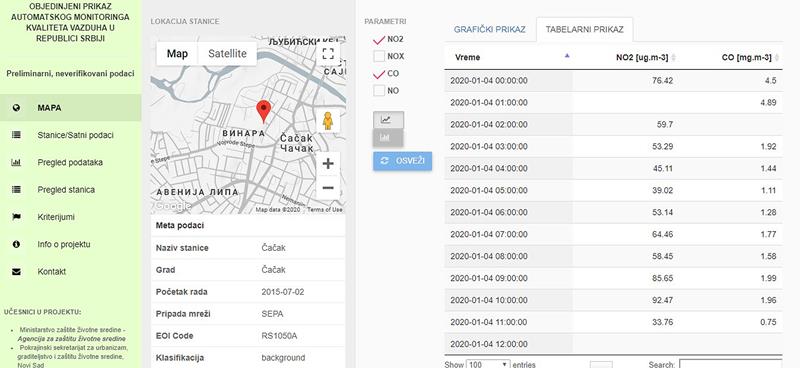The image size is (800, 368).
Task: Select the Street View pegman icon
Action: tap(328, 121)
